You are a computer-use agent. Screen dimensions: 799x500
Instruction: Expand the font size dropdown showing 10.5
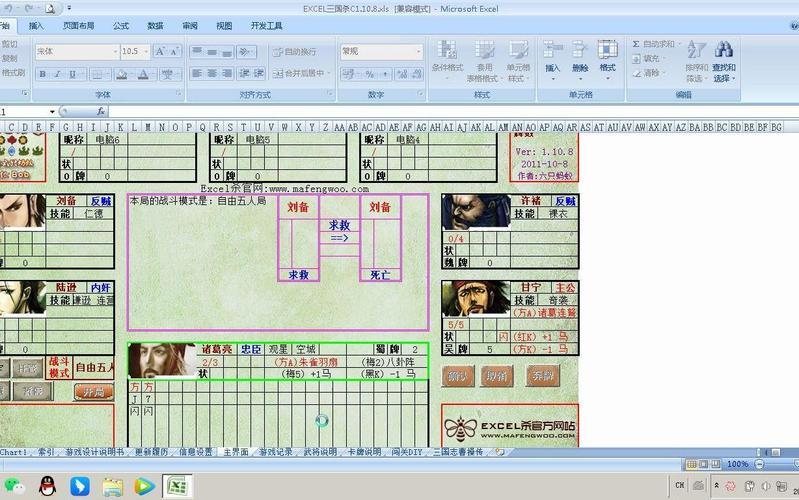(146, 51)
